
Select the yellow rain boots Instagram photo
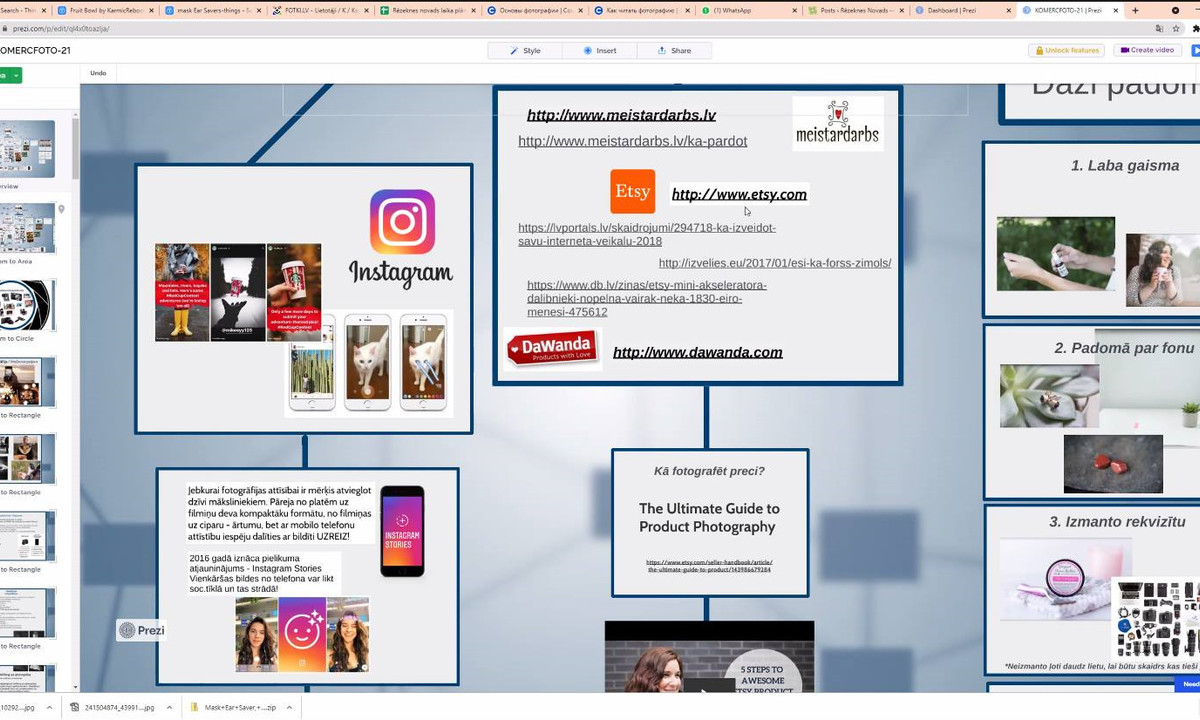coord(182,293)
